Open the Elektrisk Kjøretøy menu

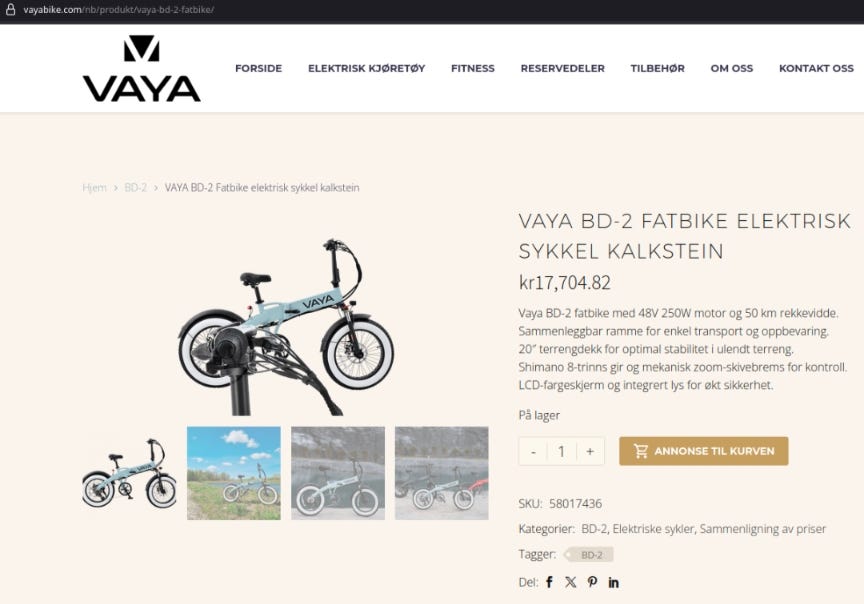click(366, 68)
